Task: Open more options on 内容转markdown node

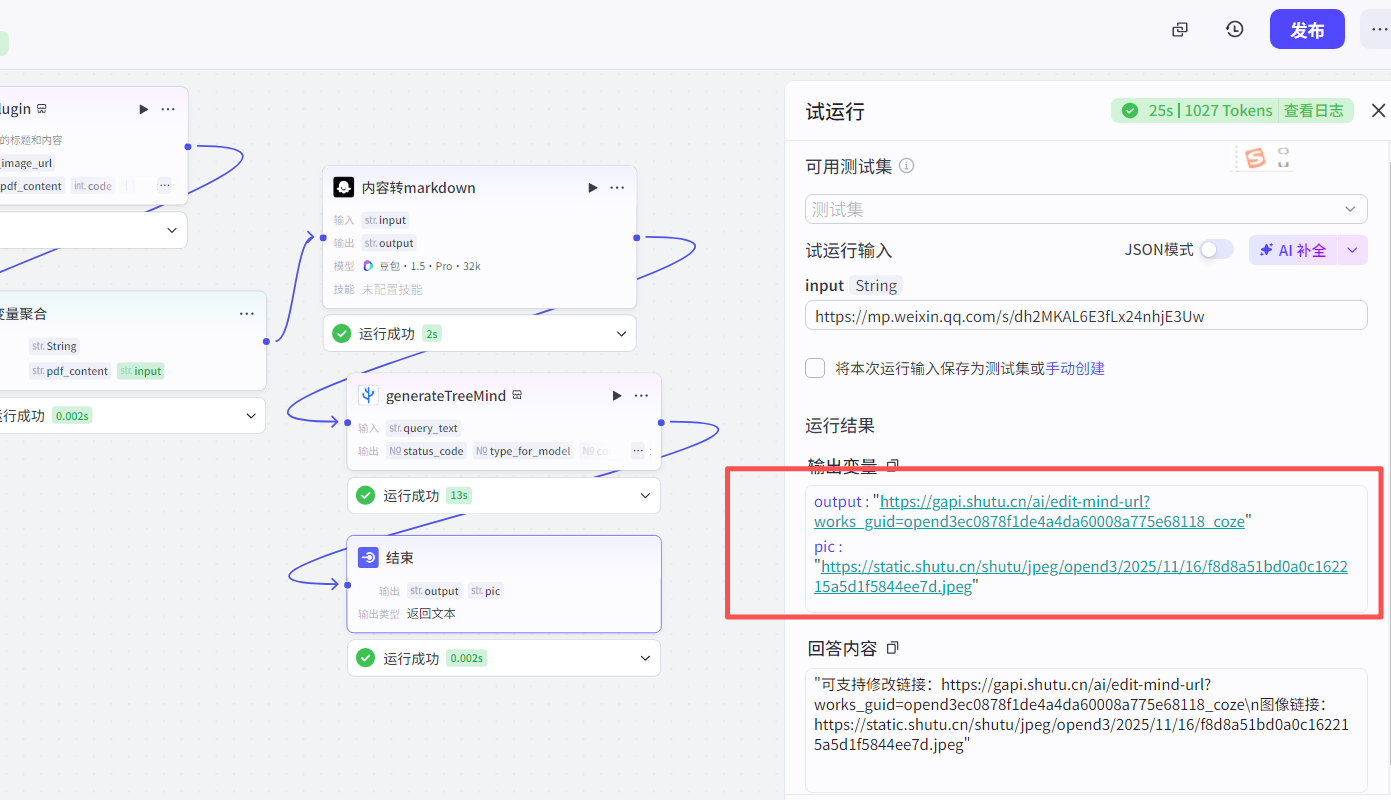Action: click(x=617, y=187)
